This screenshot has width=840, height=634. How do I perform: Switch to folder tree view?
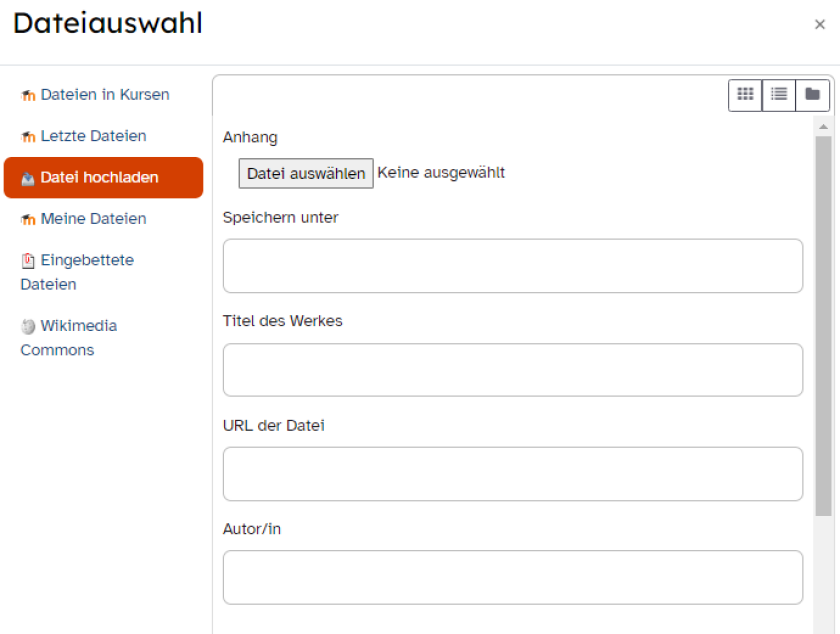coord(813,95)
